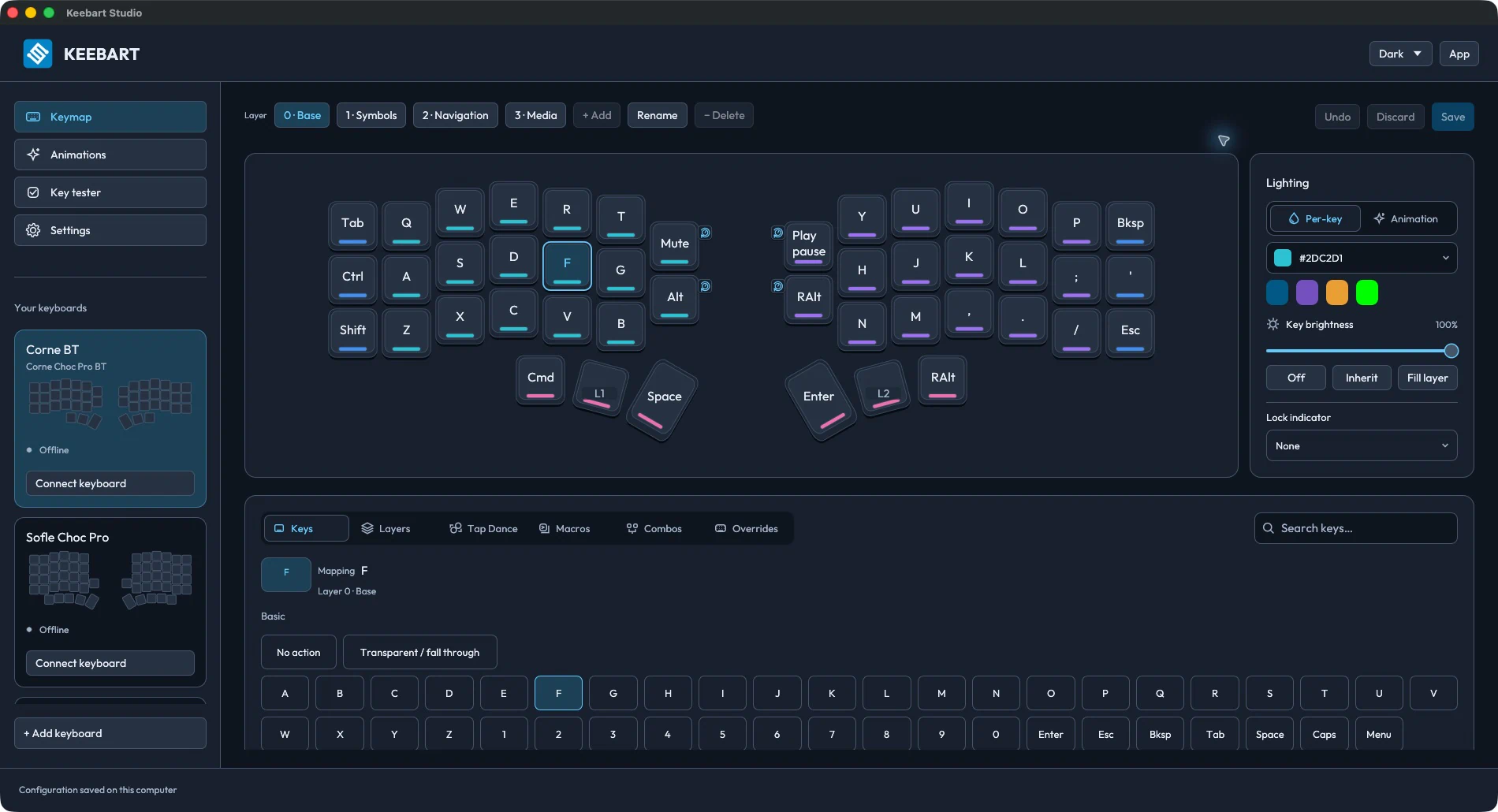Click the encoder icon beside Alt key

click(706, 286)
